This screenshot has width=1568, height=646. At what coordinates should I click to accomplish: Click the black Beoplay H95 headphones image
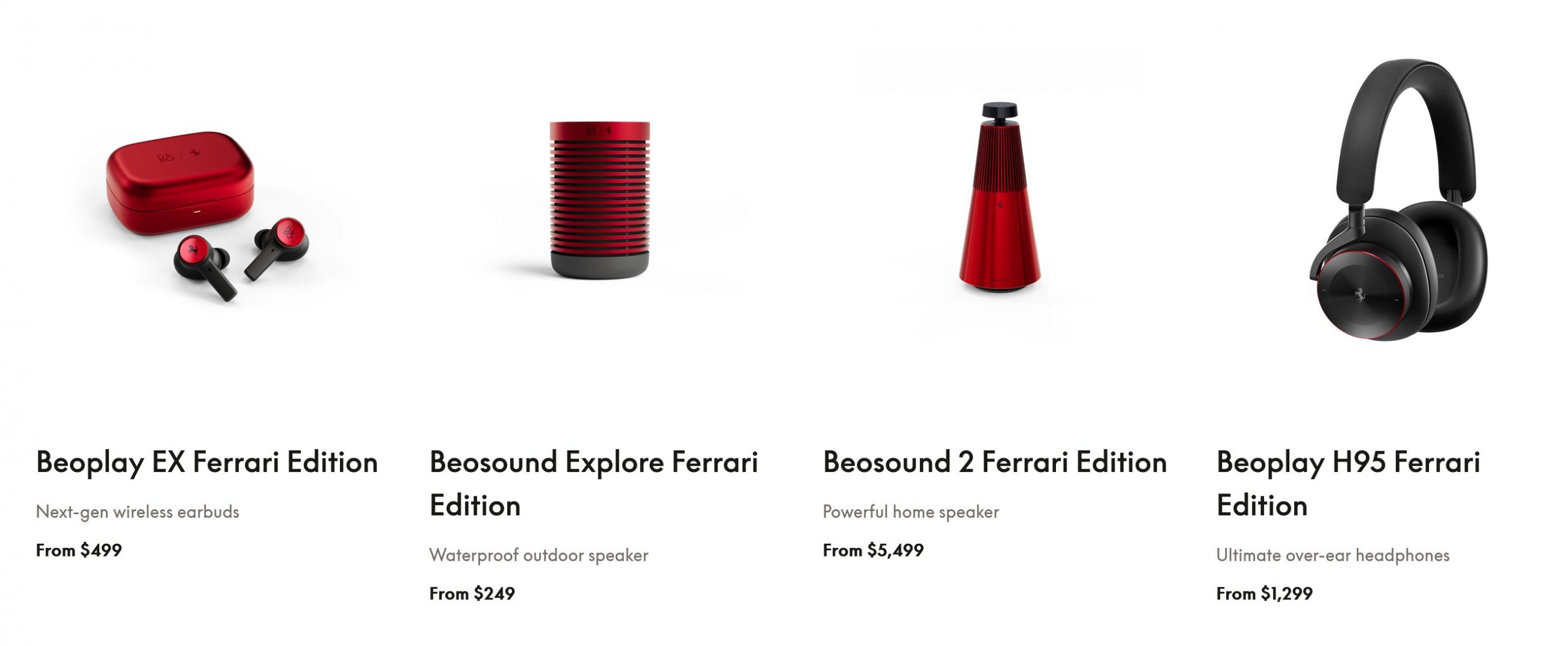pyautogui.click(x=1392, y=202)
